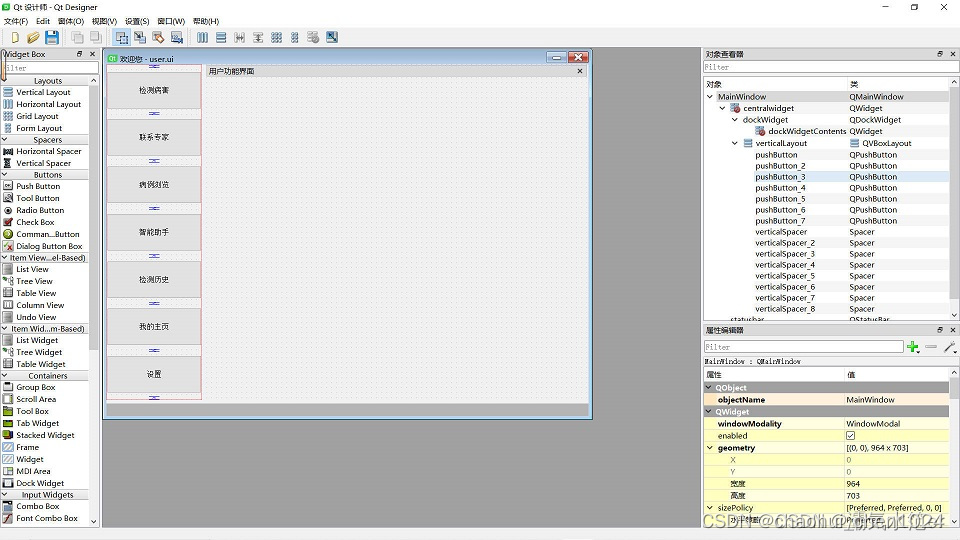The width and height of the screenshot is (960, 540).
Task: Collapse the dockWidget tree node
Action: click(735, 120)
